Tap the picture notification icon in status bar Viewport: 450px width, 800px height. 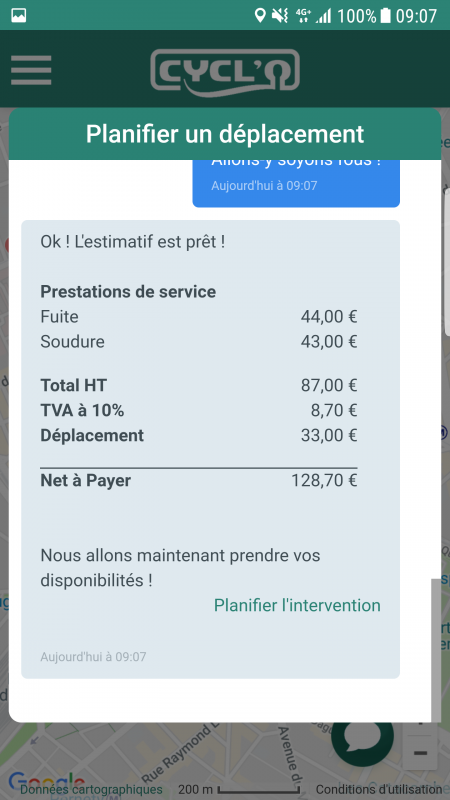pos(19,15)
